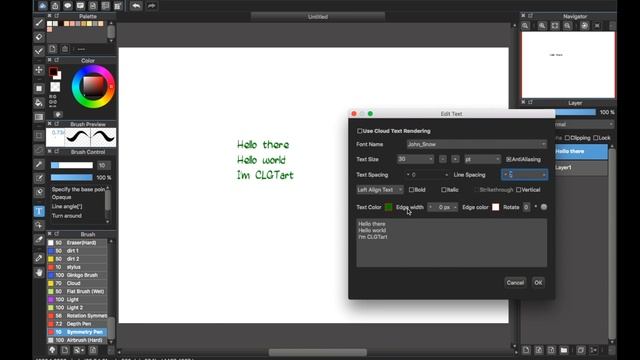Click the add new layer icon at the Layer panel bottom
This screenshot has height=360, width=640.
(x=526, y=350)
